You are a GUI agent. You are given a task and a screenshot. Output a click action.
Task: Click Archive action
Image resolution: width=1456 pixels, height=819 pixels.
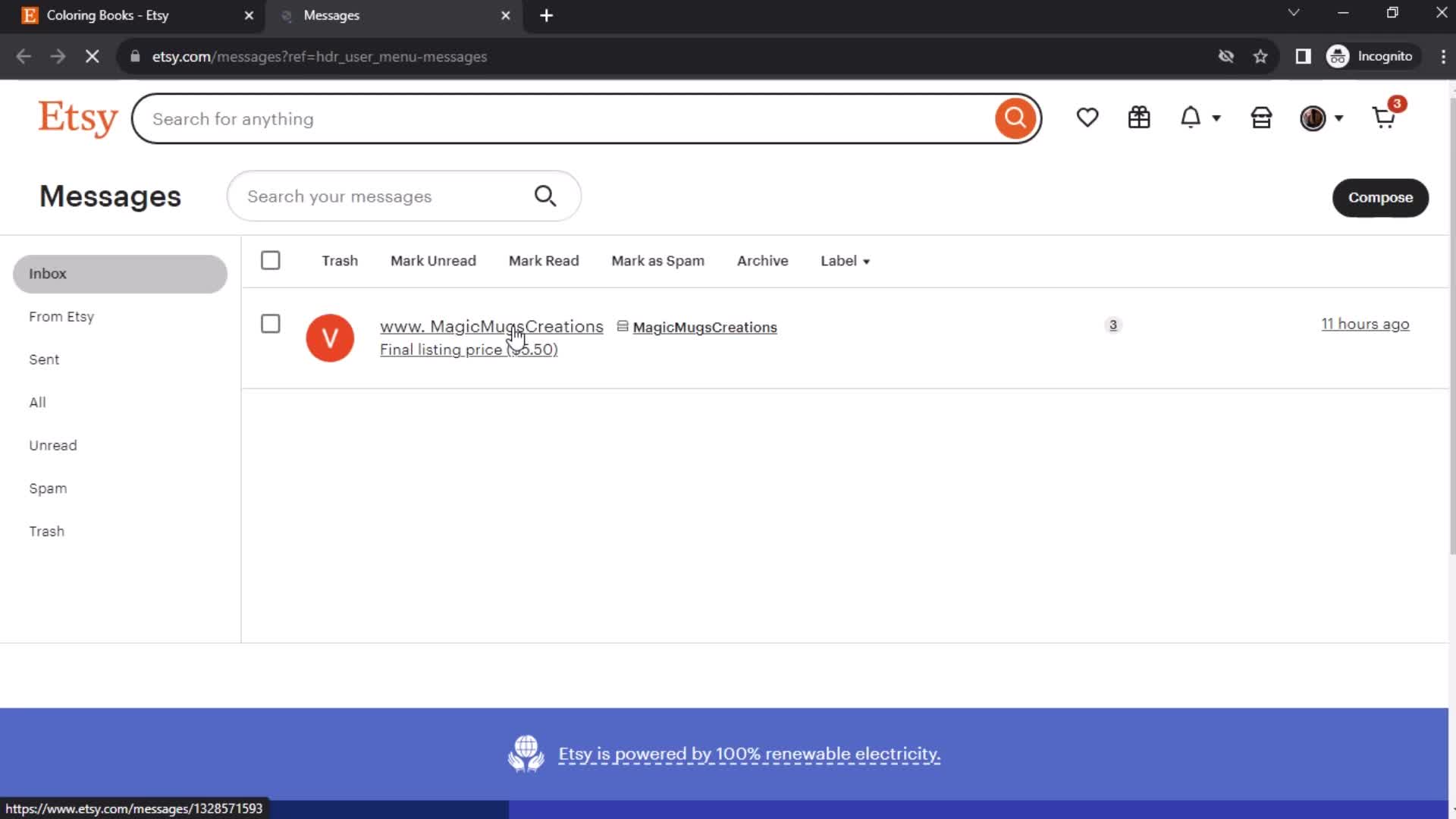[x=762, y=261]
